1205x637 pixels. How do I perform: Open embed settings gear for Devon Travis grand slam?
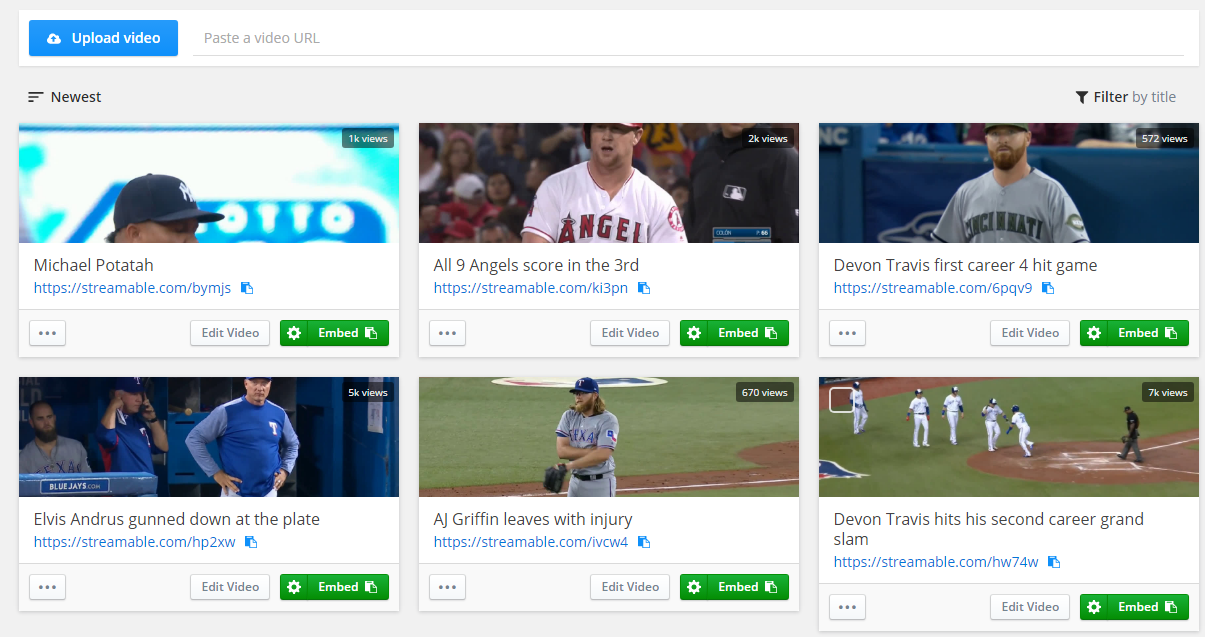click(1094, 607)
